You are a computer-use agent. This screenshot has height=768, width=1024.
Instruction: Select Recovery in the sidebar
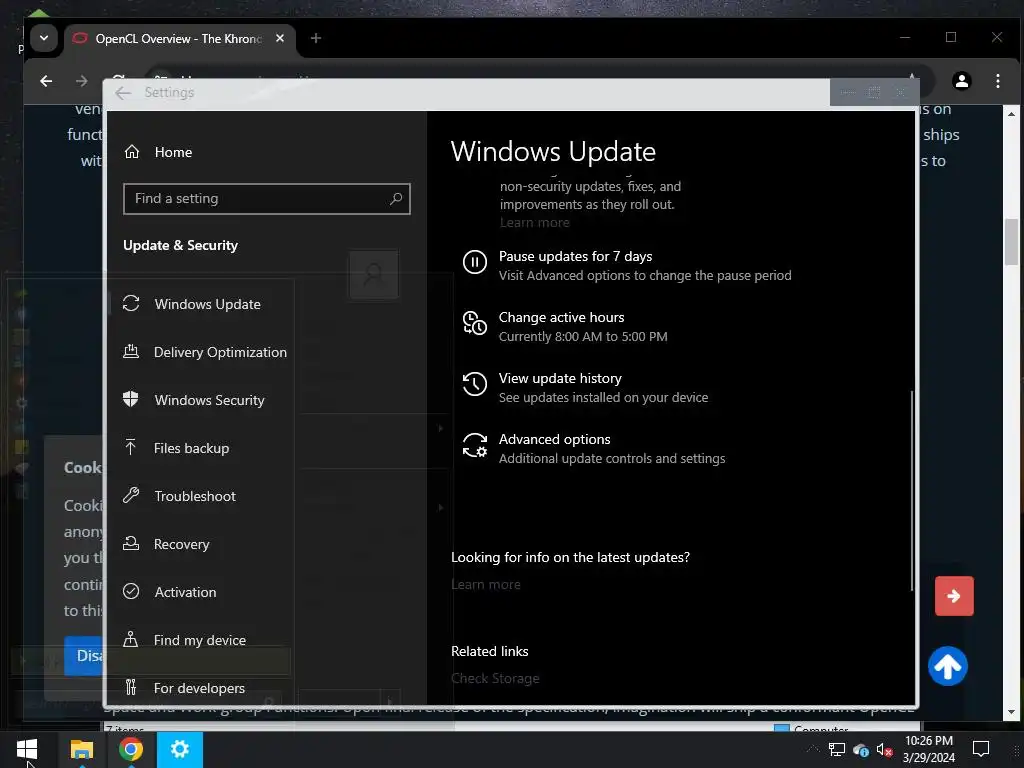[181, 544]
